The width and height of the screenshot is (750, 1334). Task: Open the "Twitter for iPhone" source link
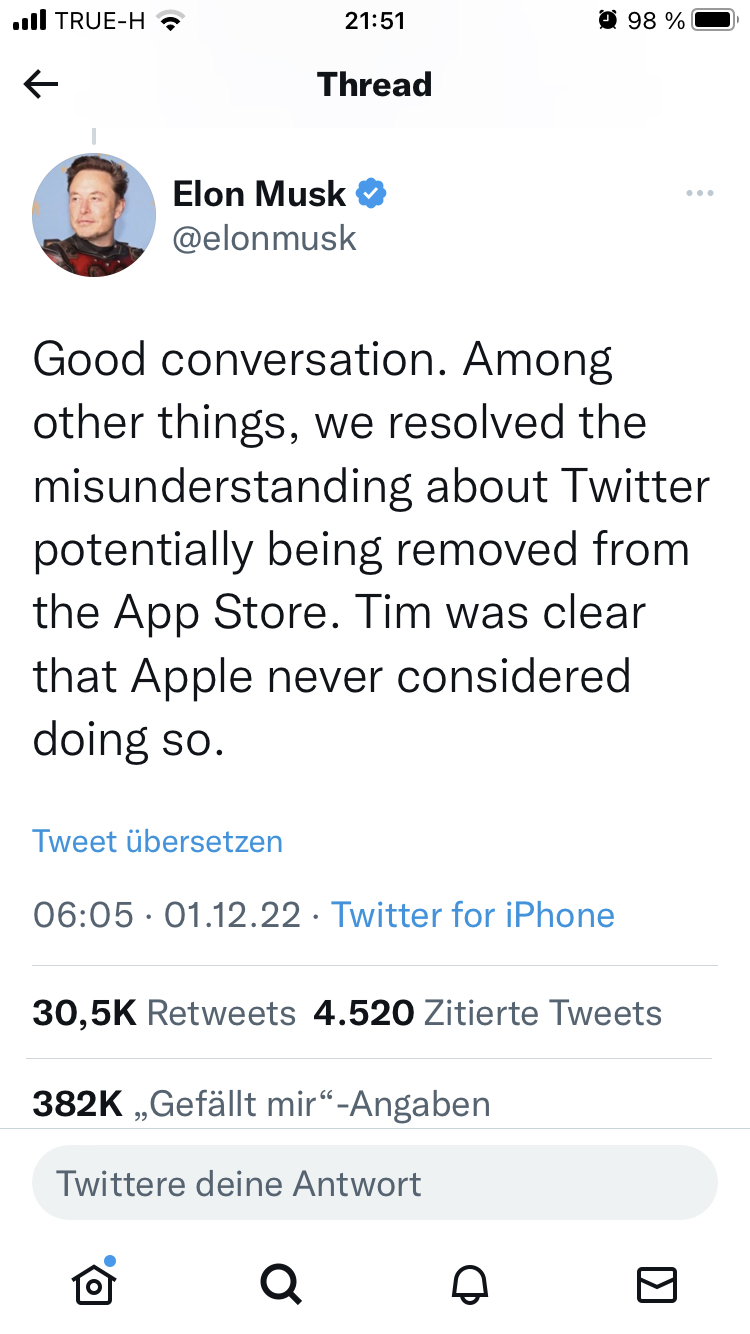[x=472, y=914]
